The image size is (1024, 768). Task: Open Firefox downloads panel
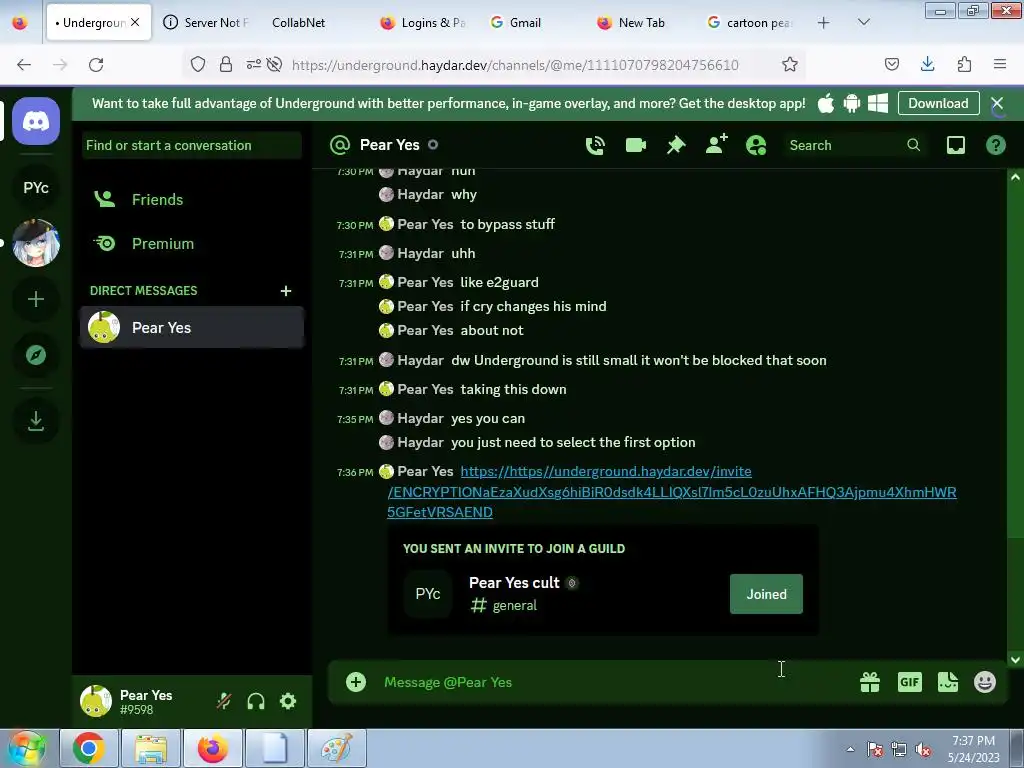pyautogui.click(x=927, y=65)
